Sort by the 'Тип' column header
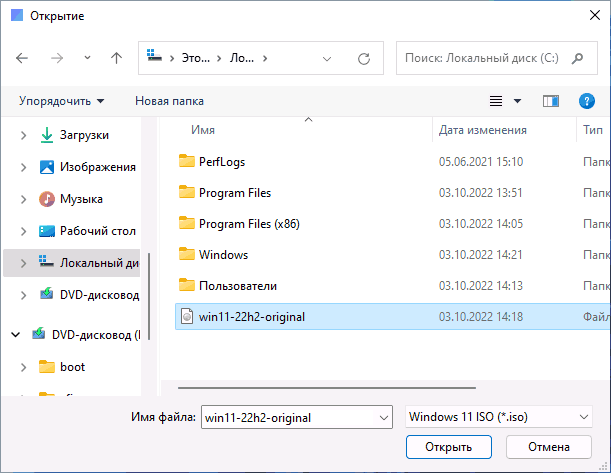Viewport: 611px width, 473px height. (593, 130)
